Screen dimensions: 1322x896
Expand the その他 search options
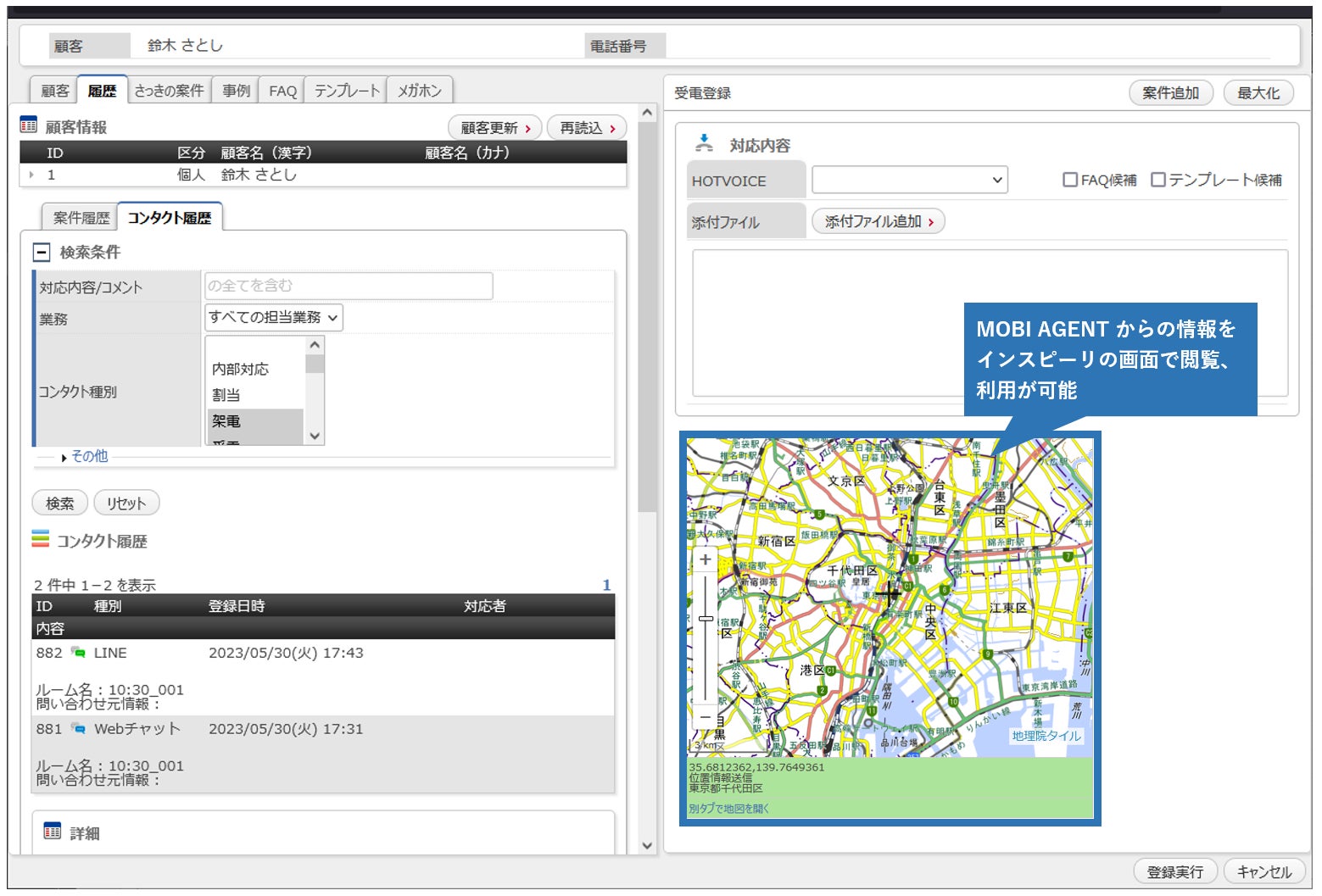coord(88,456)
